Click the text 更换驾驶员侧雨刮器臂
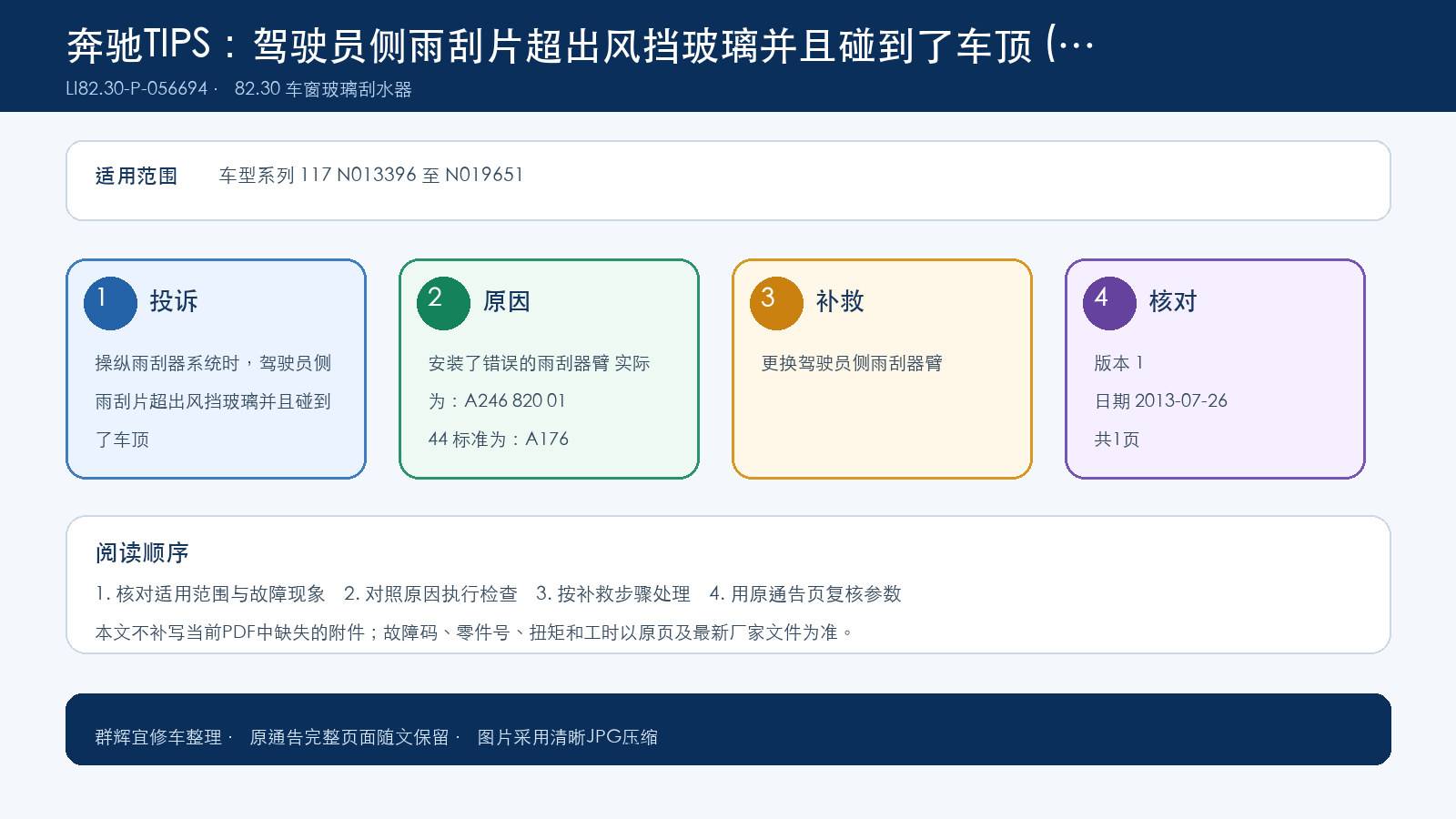Image resolution: width=1456 pixels, height=819 pixels. [x=852, y=363]
